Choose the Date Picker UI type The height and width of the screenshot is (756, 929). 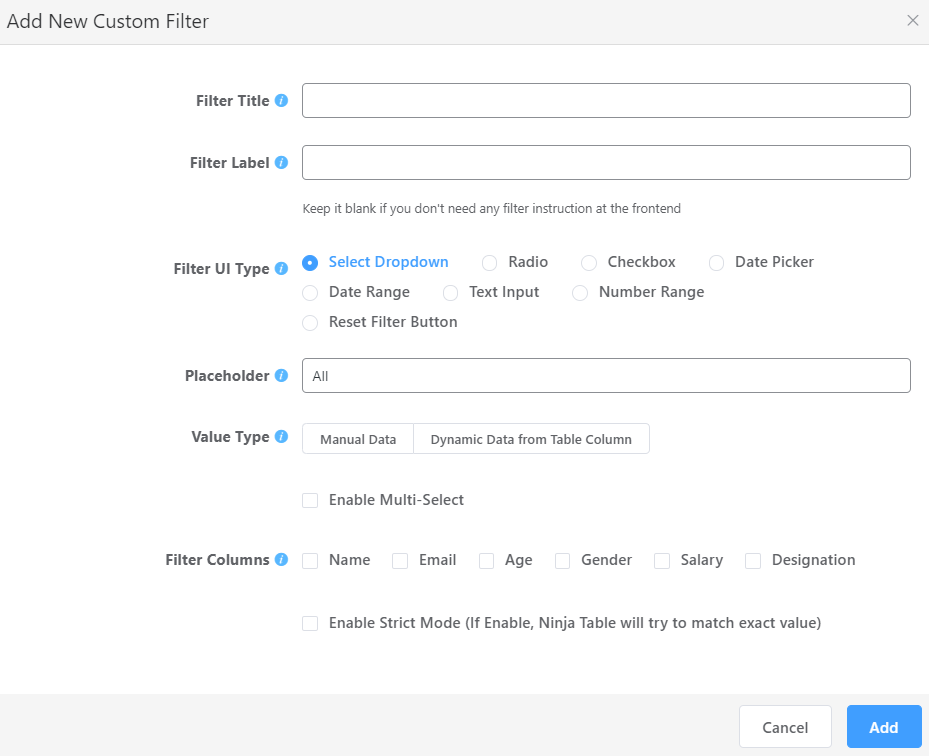click(716, 262)
